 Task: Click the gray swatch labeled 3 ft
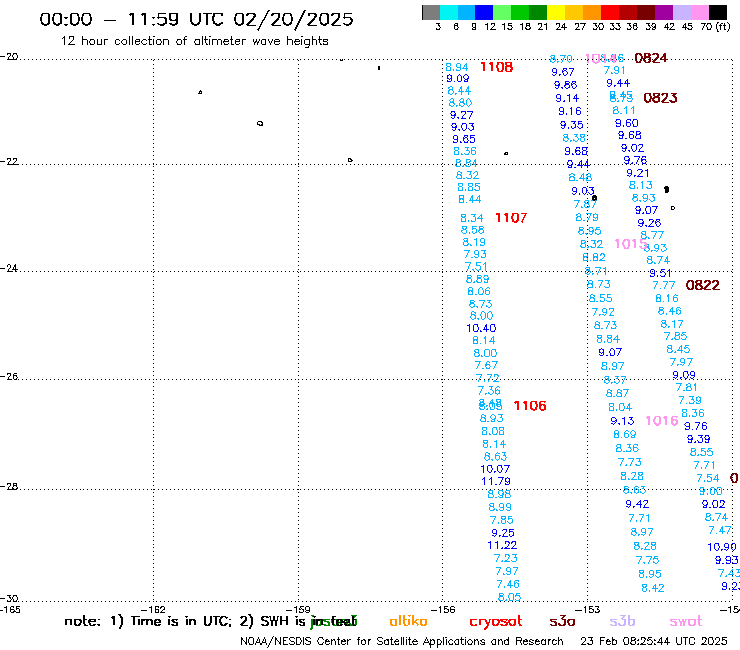pyautogui.click(x=431, y=12)
